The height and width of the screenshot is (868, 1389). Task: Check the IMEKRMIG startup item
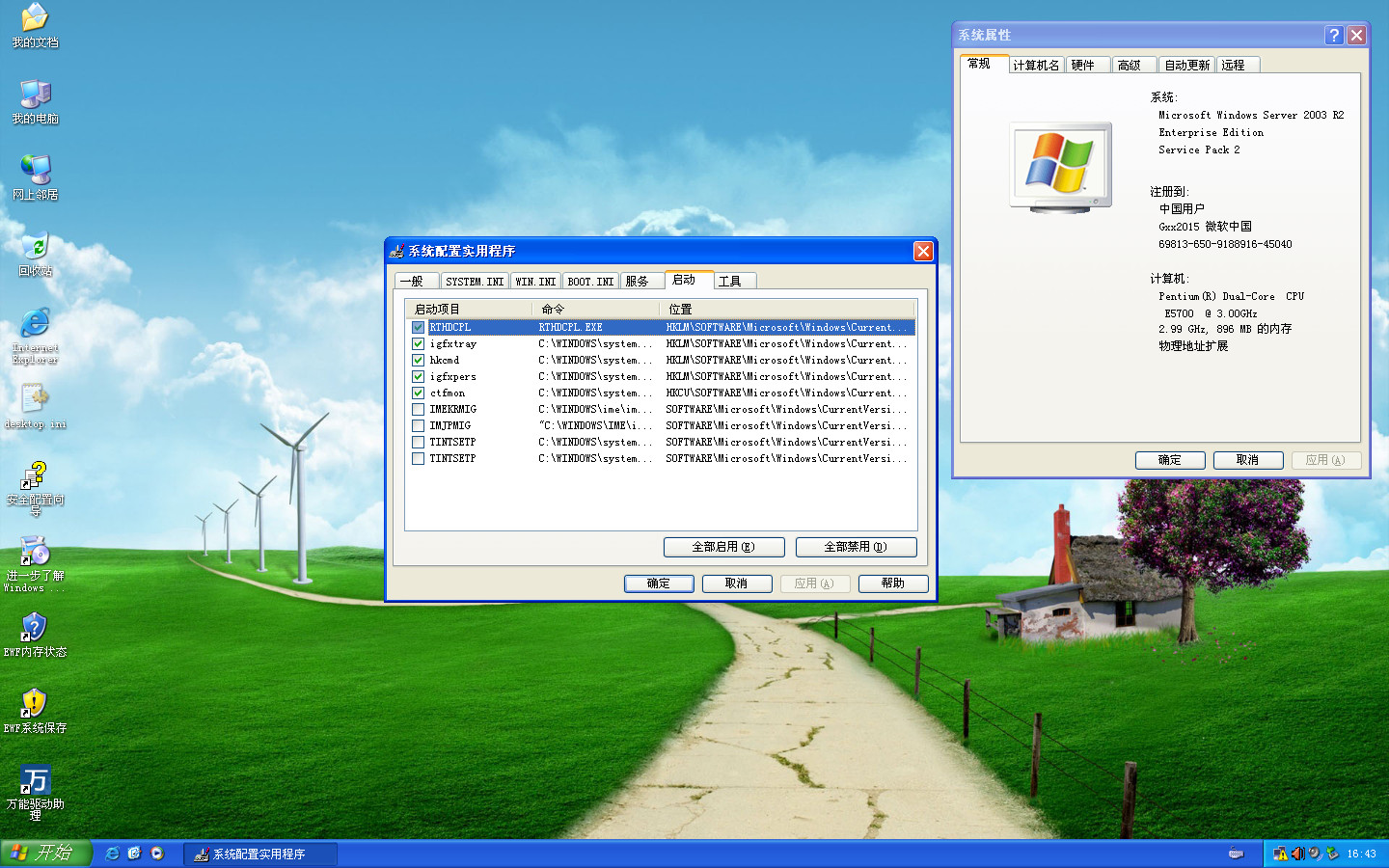pos(418,410)
